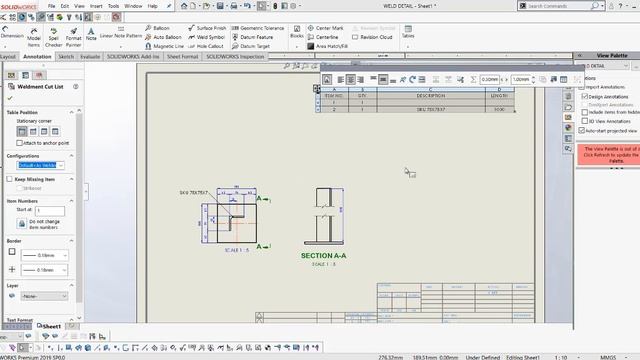
Task: Select the Sheet1 tab at bottom
Action: pos(49,326)
